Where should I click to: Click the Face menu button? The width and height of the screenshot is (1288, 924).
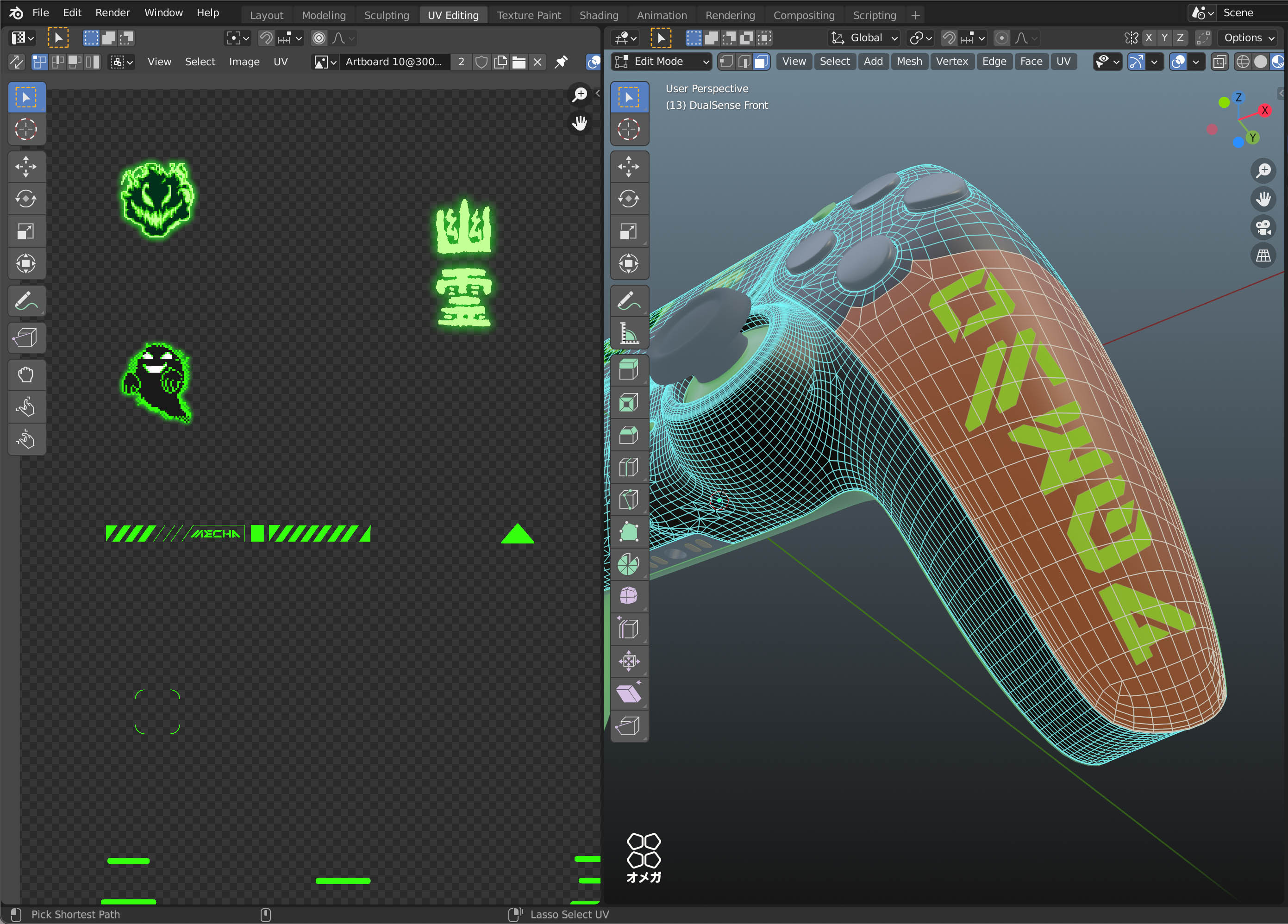pos(1032,61)
